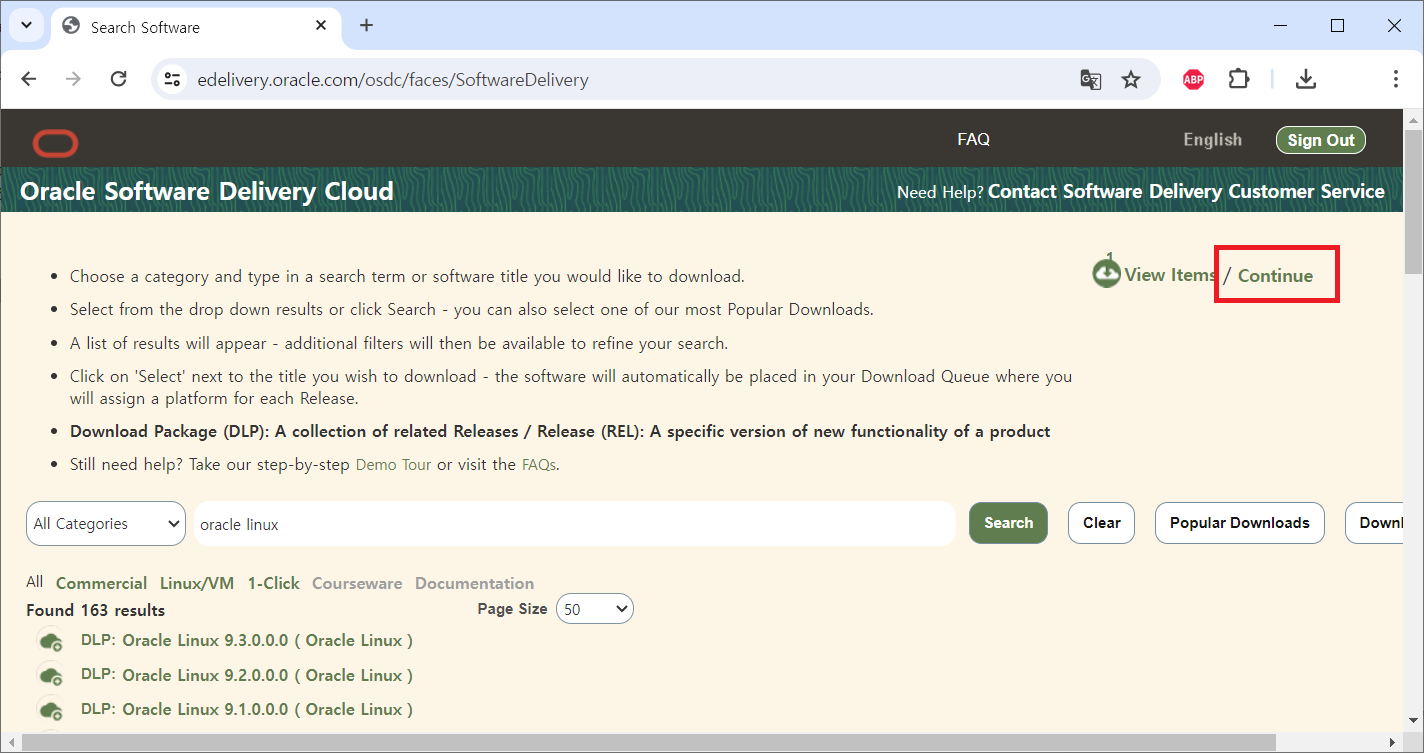
Task: Click cloud icon beside Oracle Linux 9.1.0.0.0
Action: tap(50, 710)
